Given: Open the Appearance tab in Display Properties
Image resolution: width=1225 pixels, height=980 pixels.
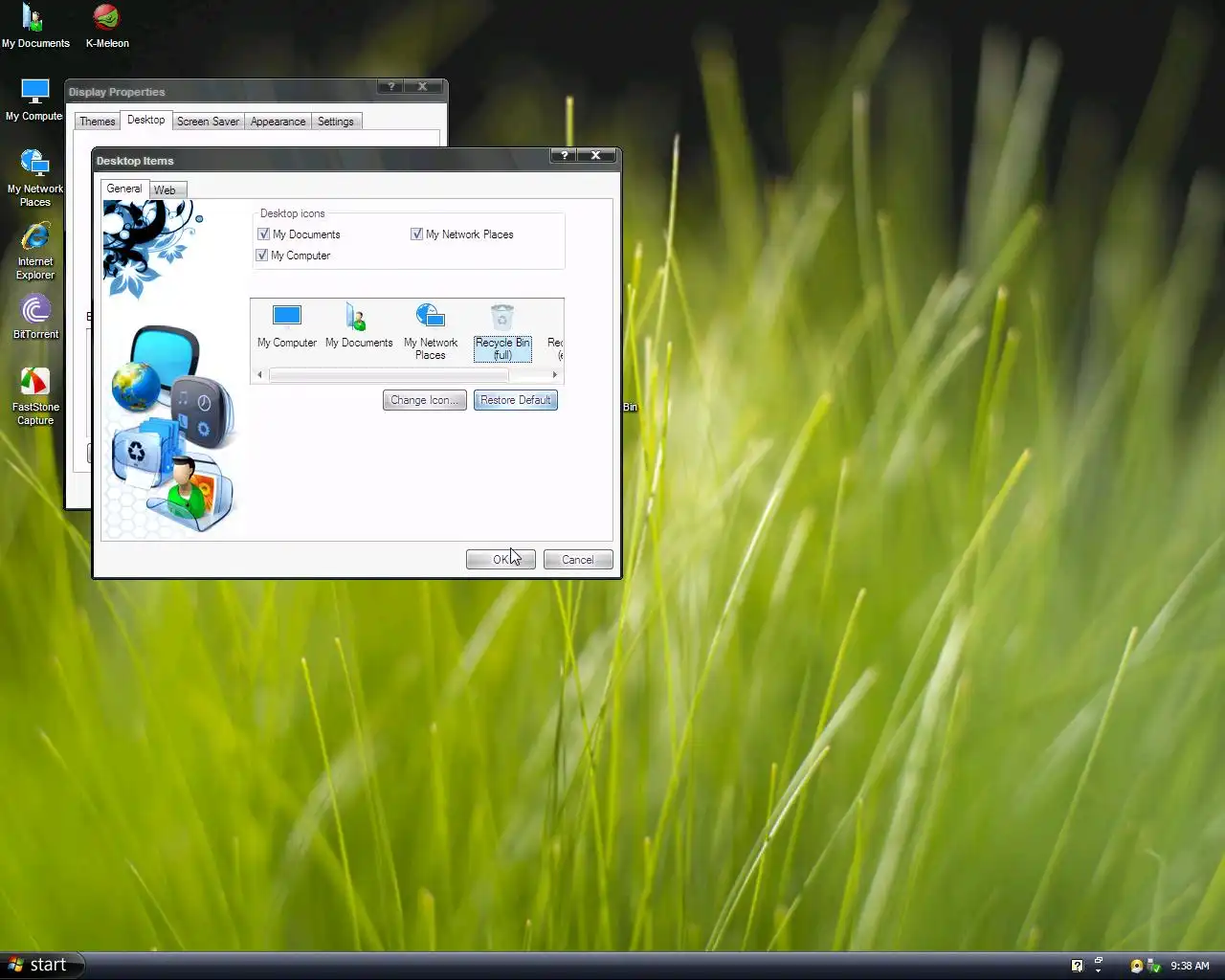Looking at the screenshot, I should pos(278,122).
